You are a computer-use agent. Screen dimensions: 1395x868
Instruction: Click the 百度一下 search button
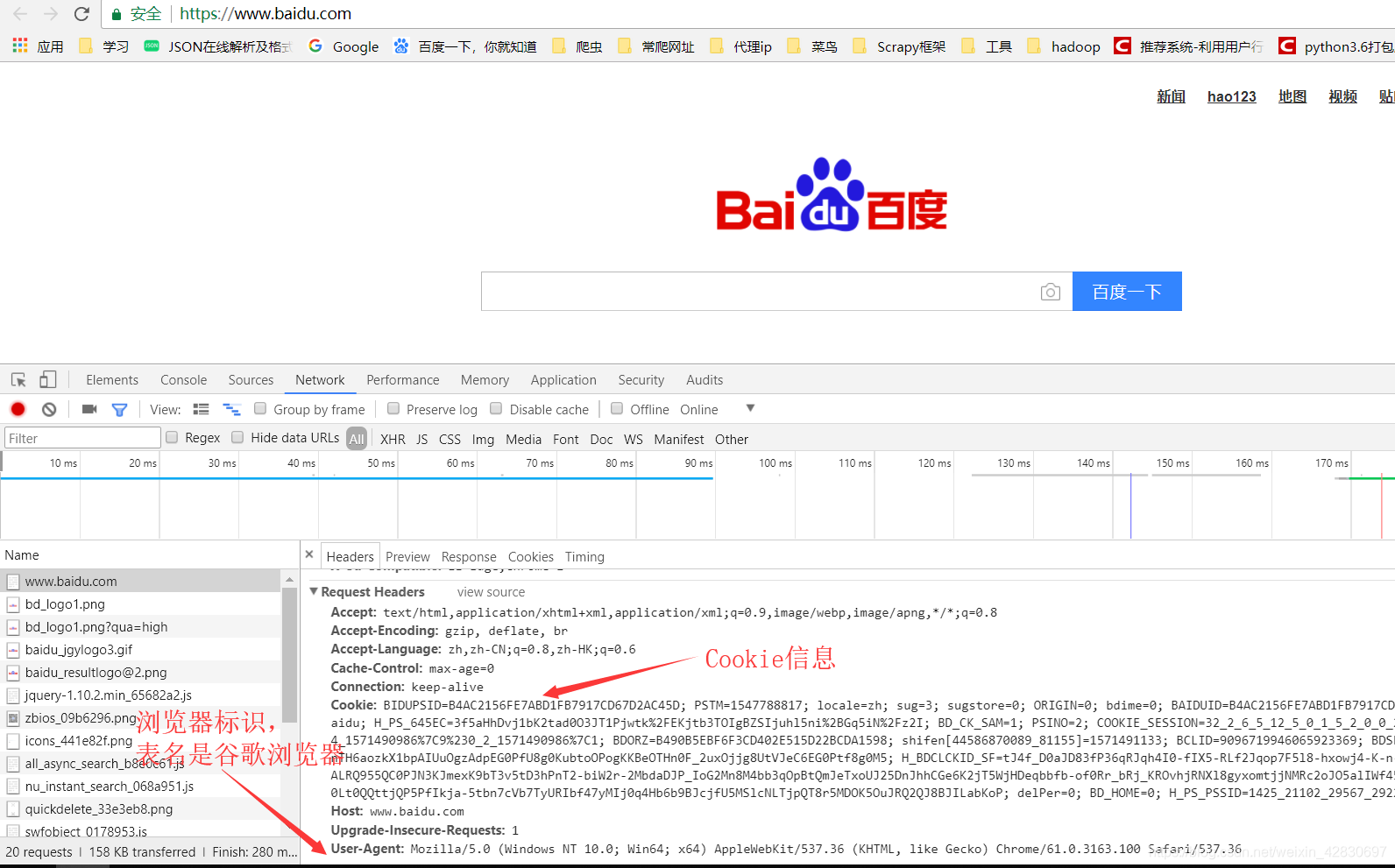(1127, 292)
